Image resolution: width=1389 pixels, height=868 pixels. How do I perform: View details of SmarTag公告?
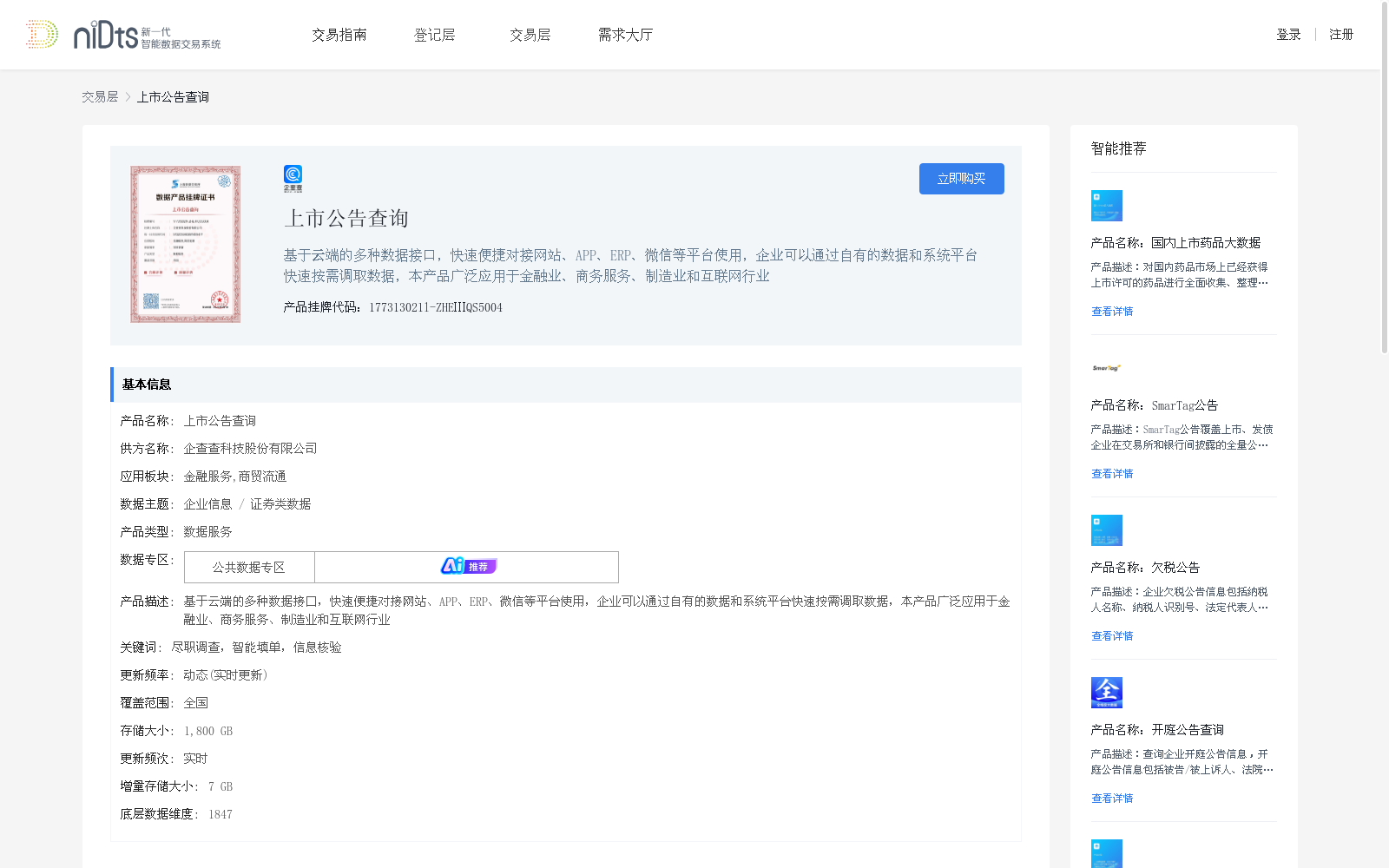point(1112,474)
